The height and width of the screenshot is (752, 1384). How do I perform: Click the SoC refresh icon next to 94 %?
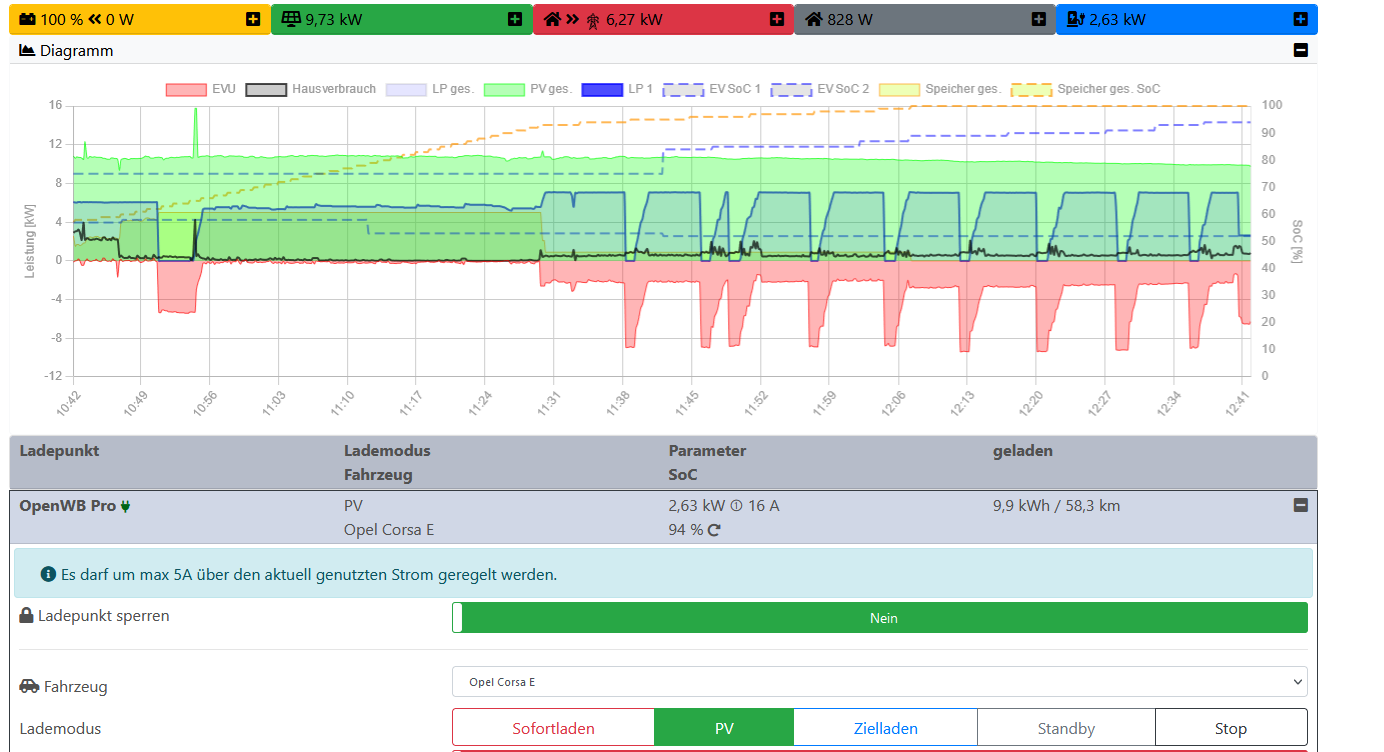coord(714,530)
